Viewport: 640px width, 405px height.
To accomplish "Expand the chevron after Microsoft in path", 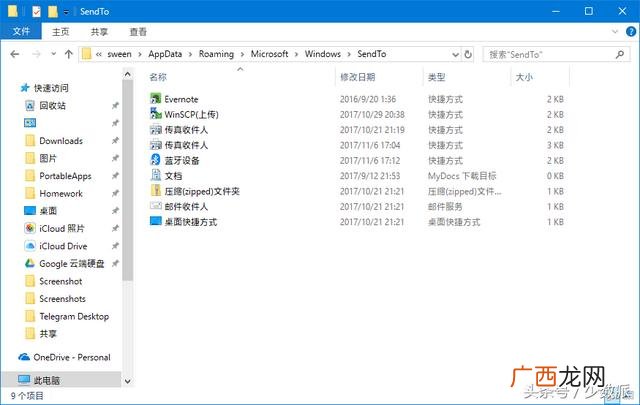I will tap(296, 54).
